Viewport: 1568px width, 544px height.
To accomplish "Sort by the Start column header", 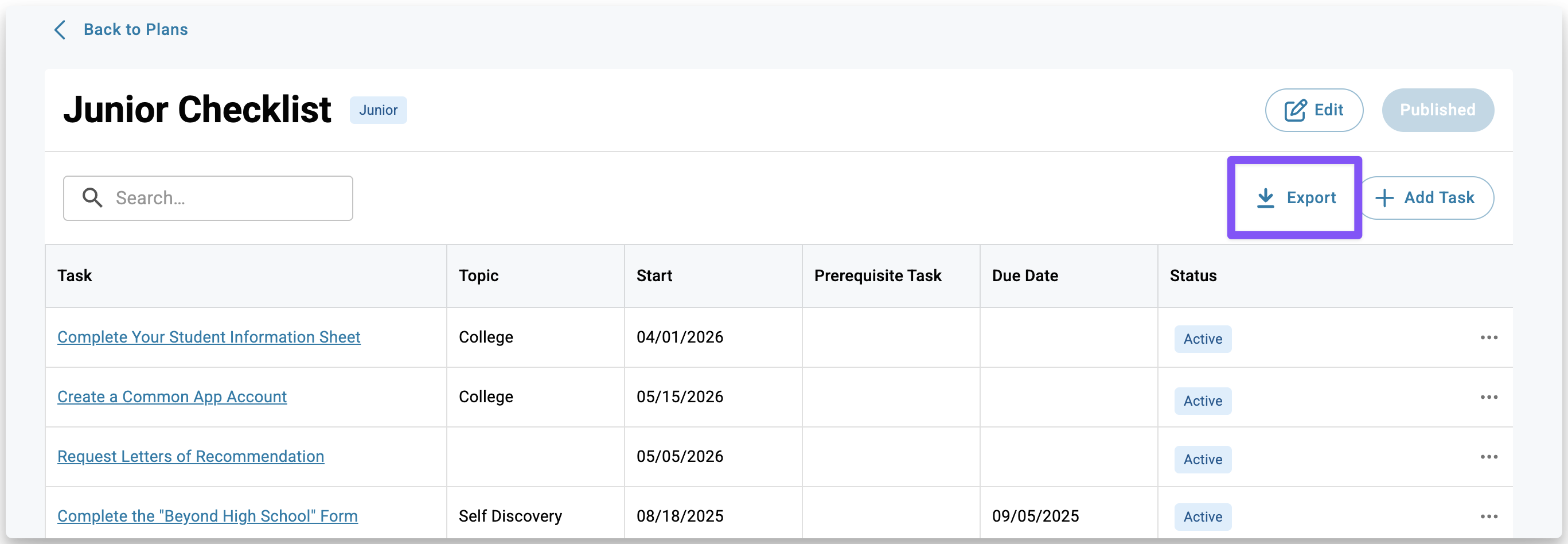I will (654, 276).
